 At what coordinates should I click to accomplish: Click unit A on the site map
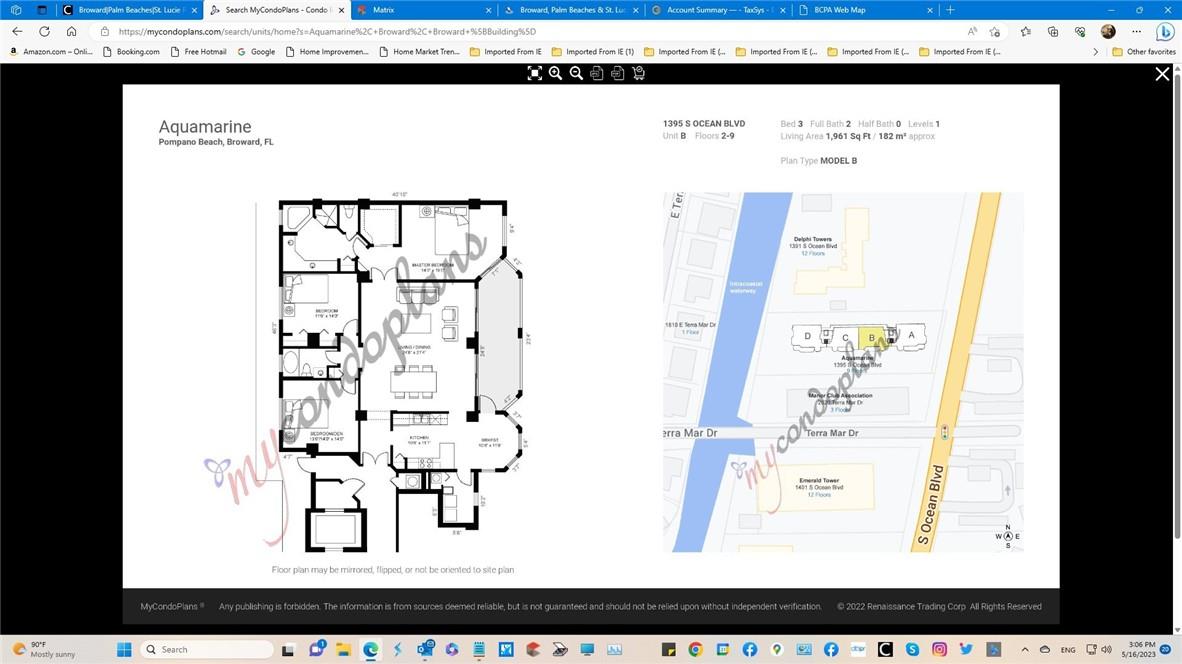[x=911, y=335]
